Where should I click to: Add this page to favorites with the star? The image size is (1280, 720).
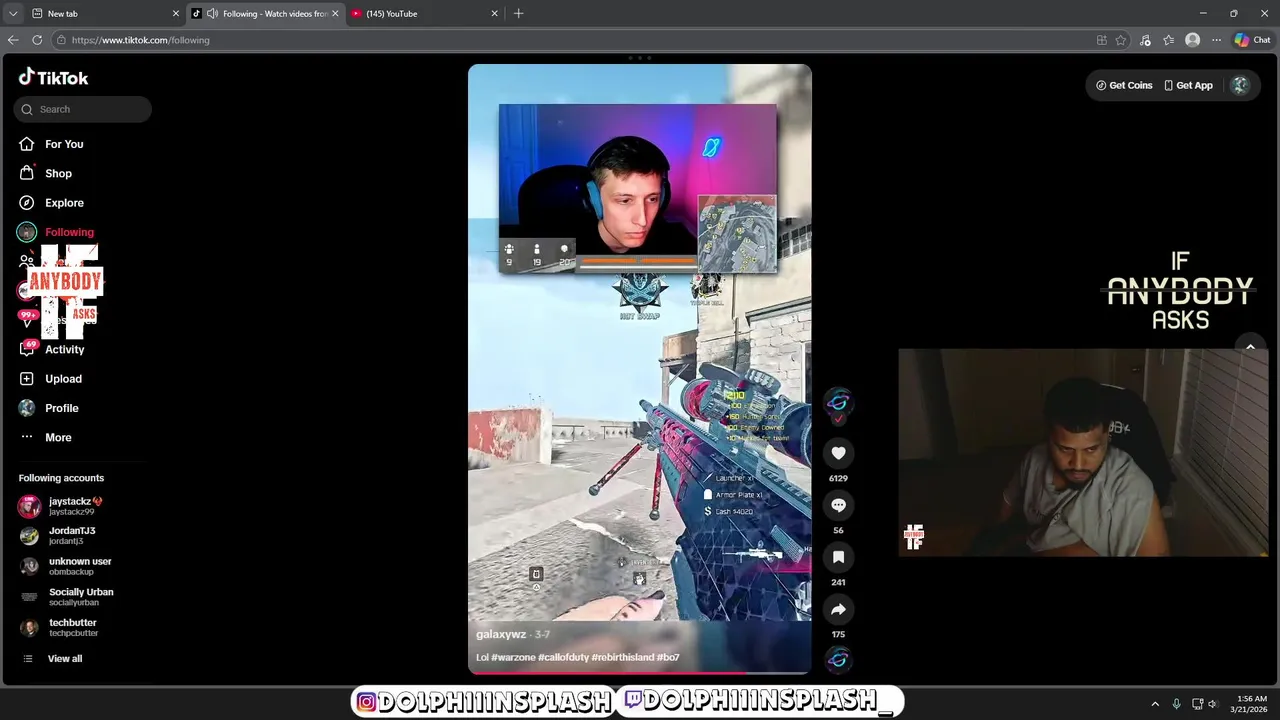tap(1121, 40)
